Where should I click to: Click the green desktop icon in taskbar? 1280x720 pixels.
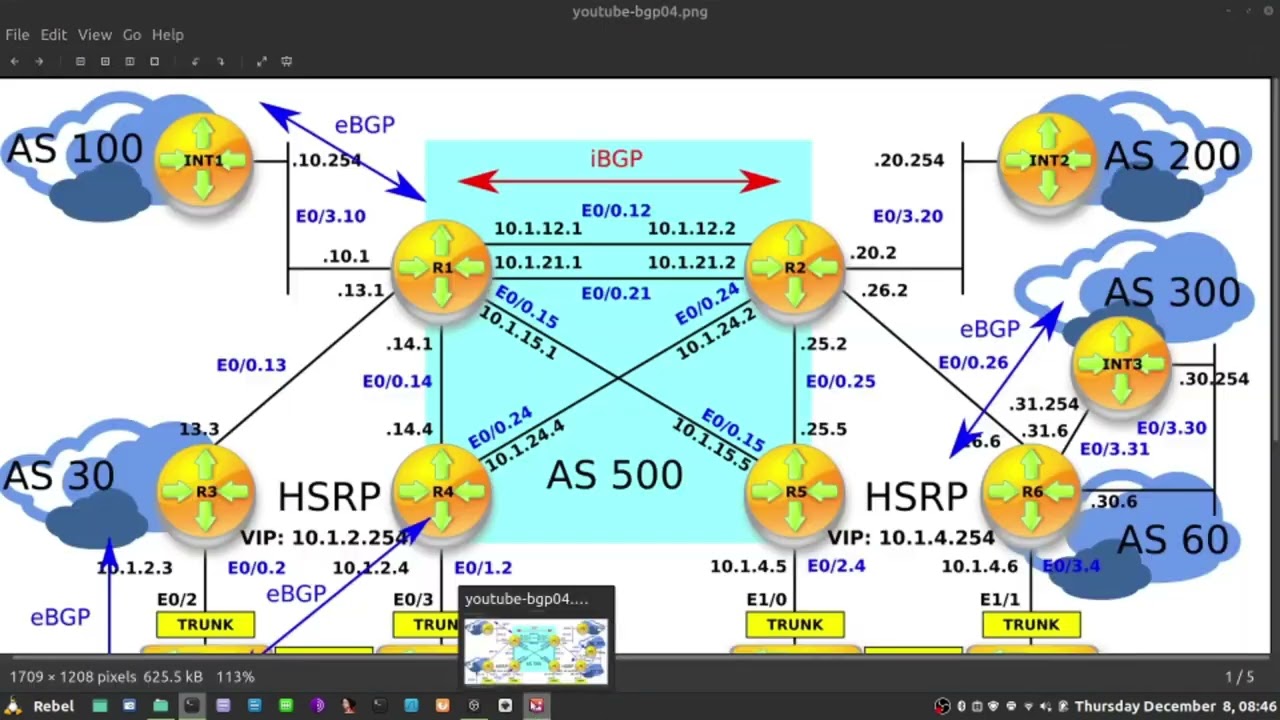coord(100,706)
